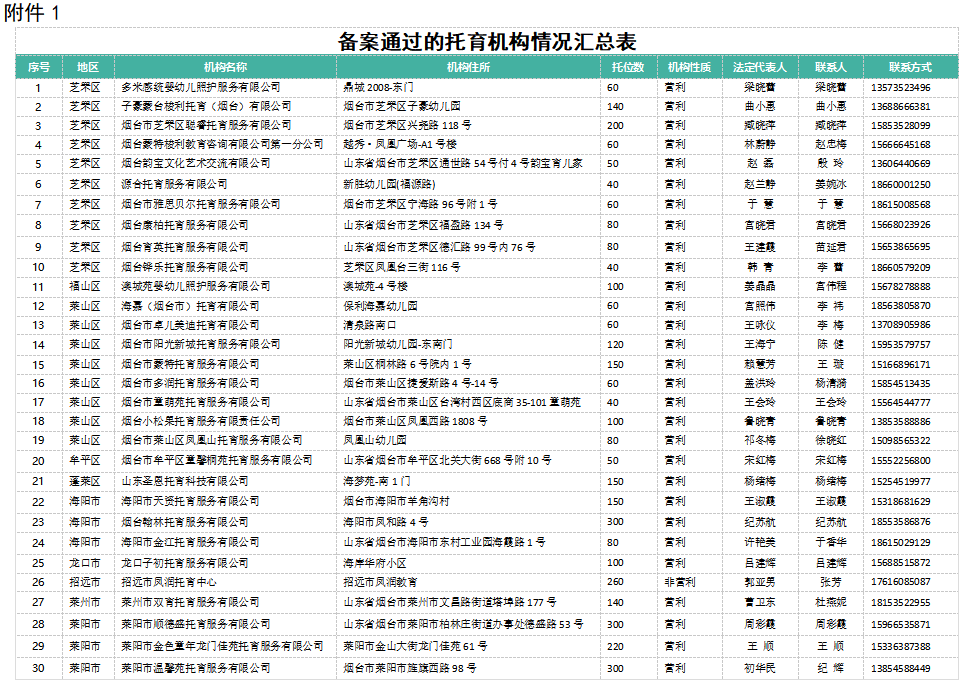The image size is (963, 685).
Task: Click institution name '烟台市雅思贝尔托育服务有限公司'
Action: (x=201, y=204)
